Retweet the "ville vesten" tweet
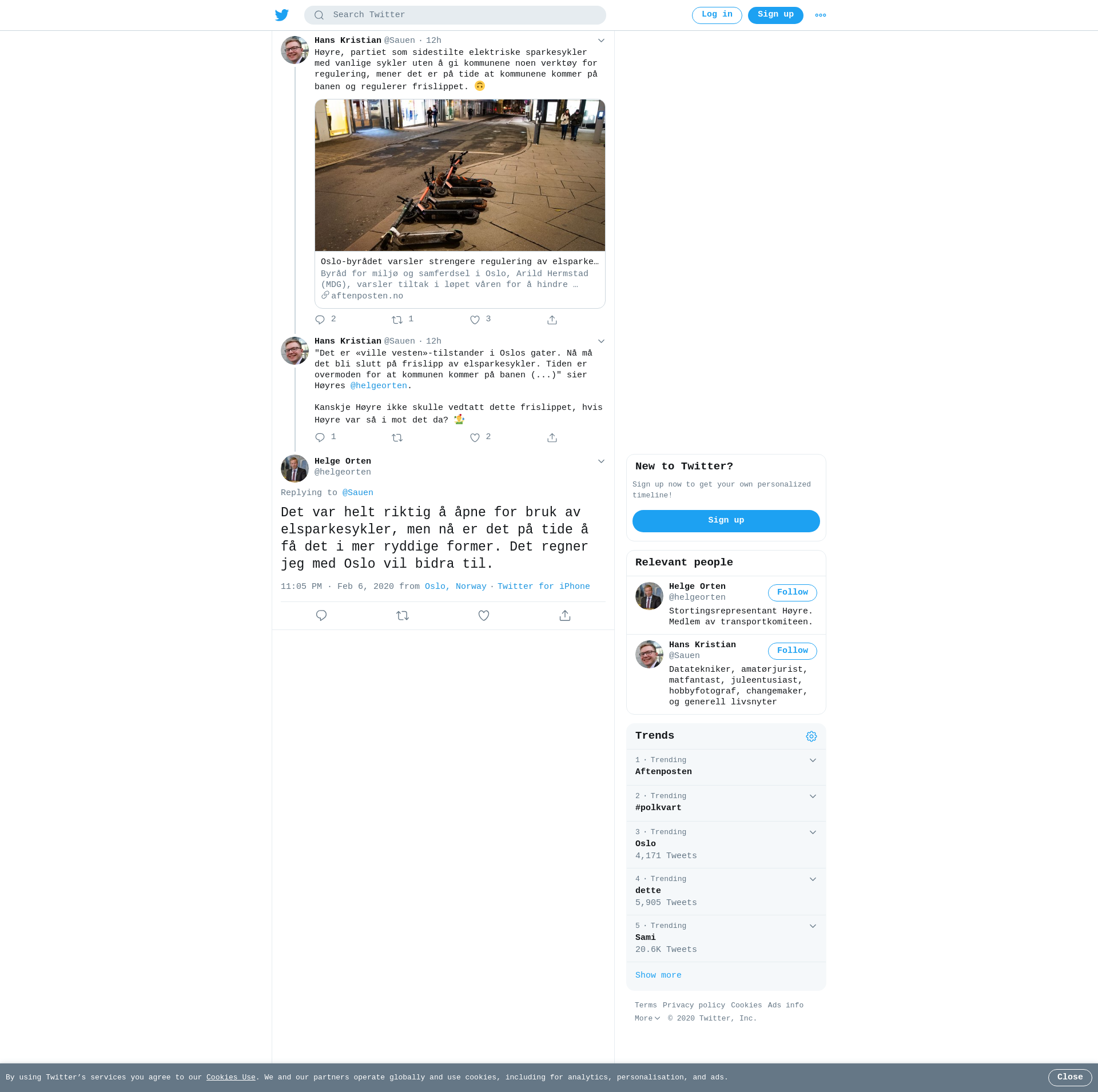The image size is (1098, 1092). click(x=397, y=438)
